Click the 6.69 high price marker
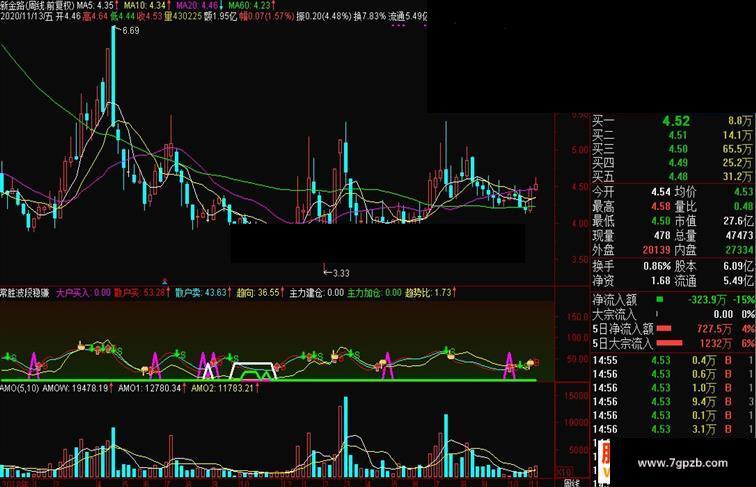 (130, 31)
